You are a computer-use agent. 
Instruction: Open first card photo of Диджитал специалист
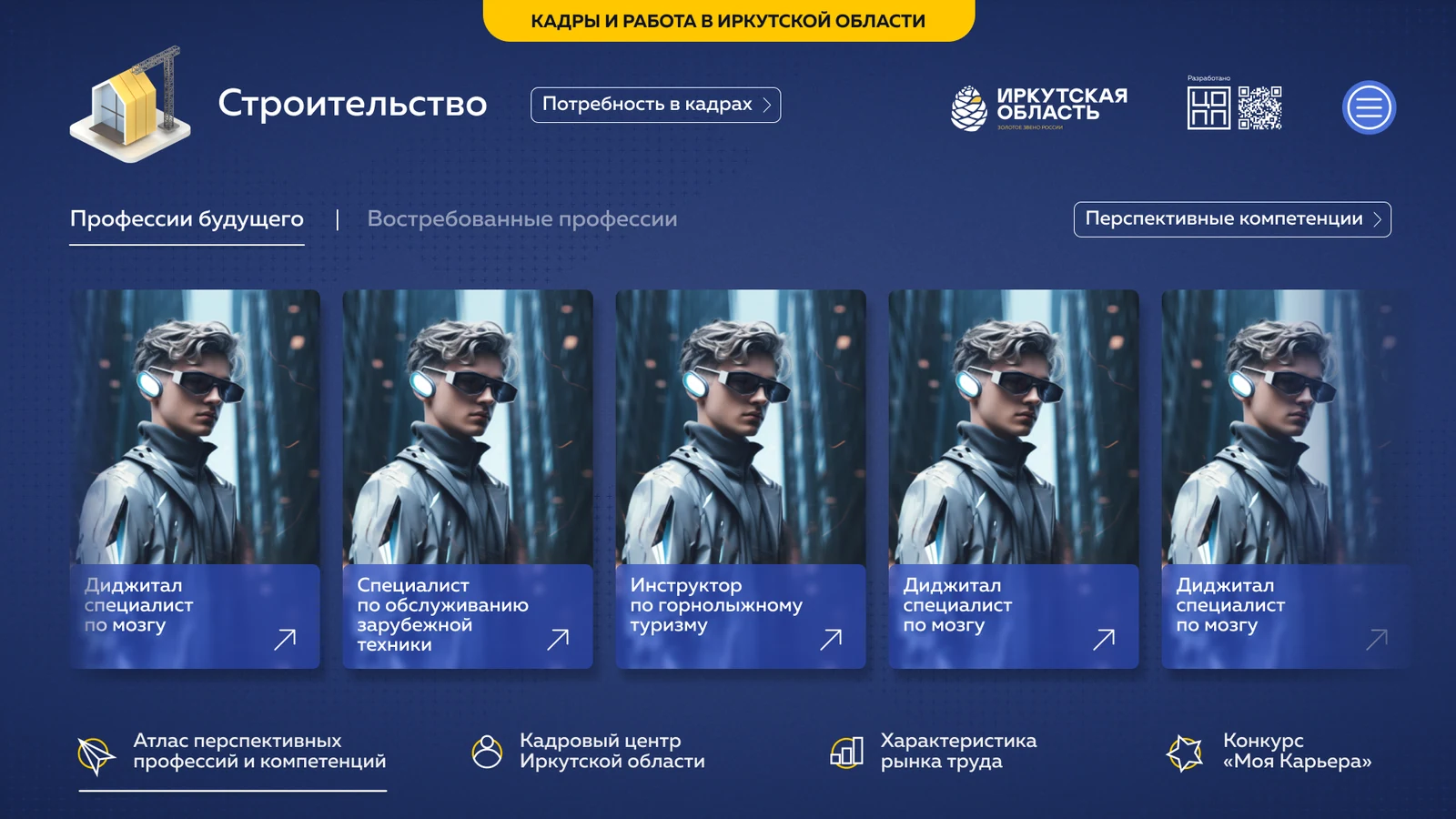point(195,427)
